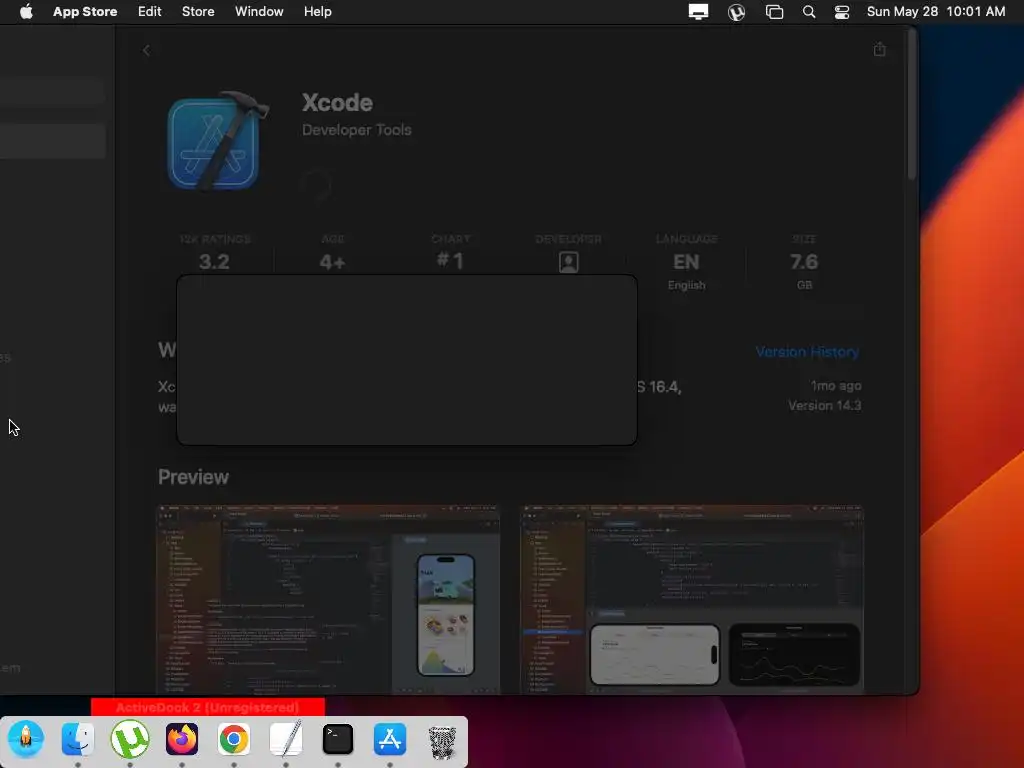The image size is (1024, 768).
Task: Click the Preview section heading
Action: point(193,477)
